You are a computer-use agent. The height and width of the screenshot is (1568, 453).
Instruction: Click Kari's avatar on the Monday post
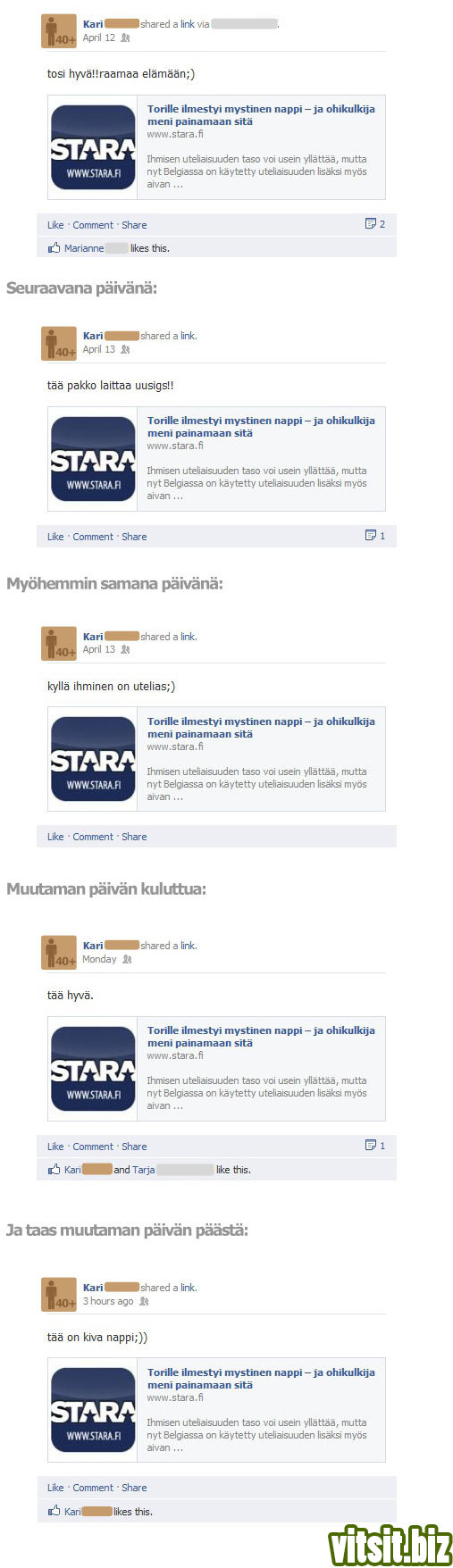coord(59,952)
